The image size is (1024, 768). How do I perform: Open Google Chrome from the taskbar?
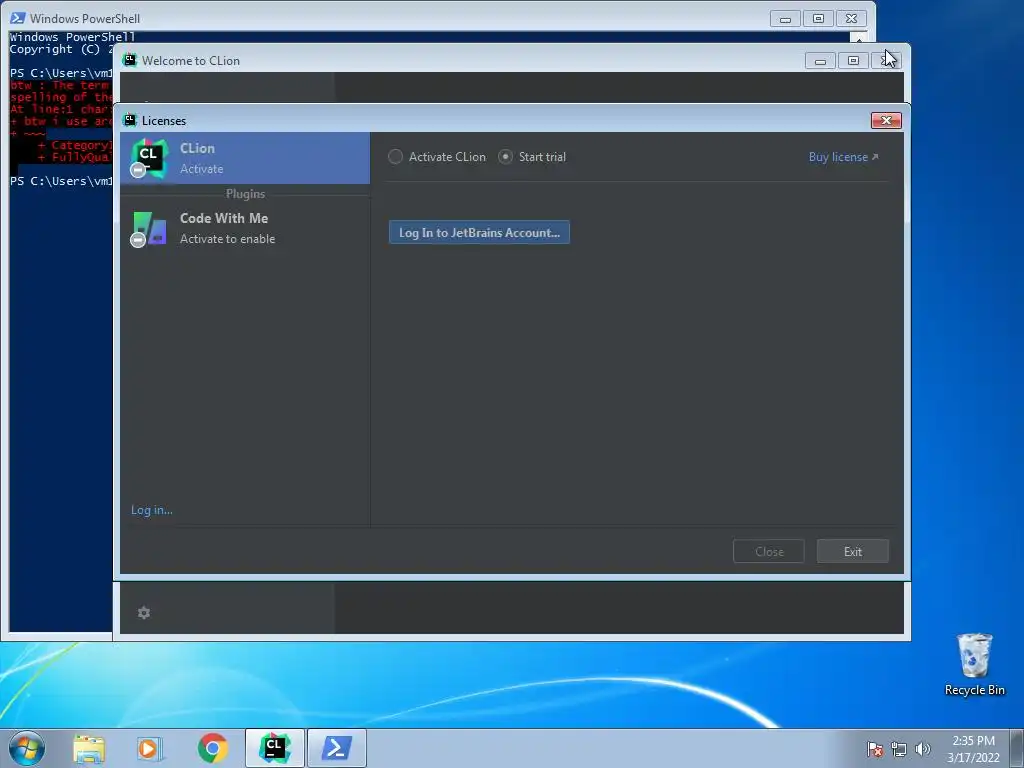(212, 748)
